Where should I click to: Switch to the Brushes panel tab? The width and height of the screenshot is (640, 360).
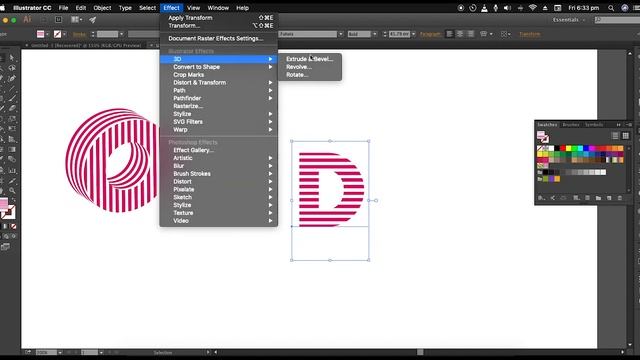coord(571,124)
